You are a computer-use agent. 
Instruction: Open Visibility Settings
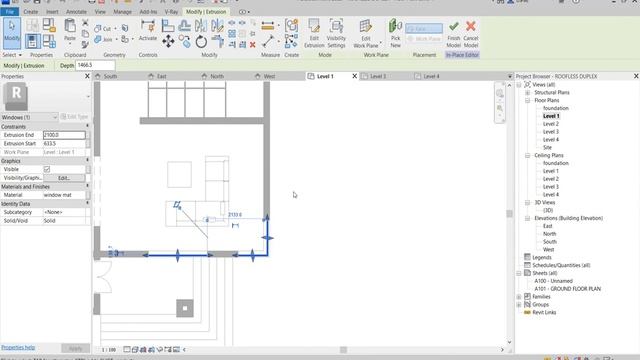[336, 33]
